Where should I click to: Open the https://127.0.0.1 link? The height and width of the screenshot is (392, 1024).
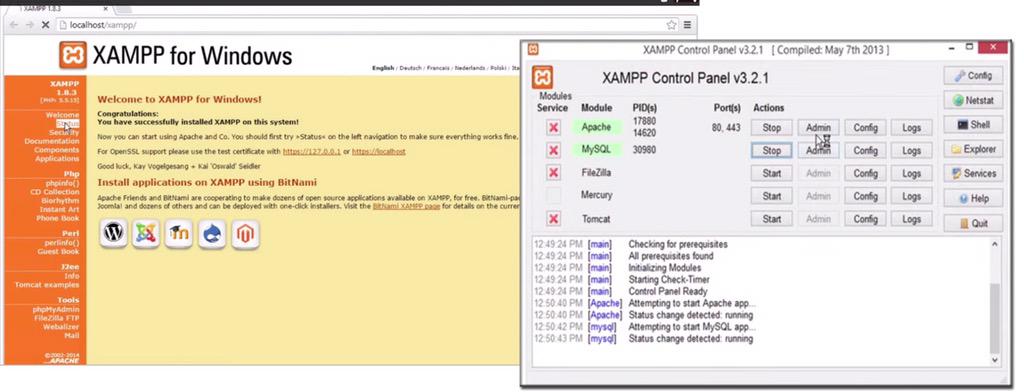[312, 152]
